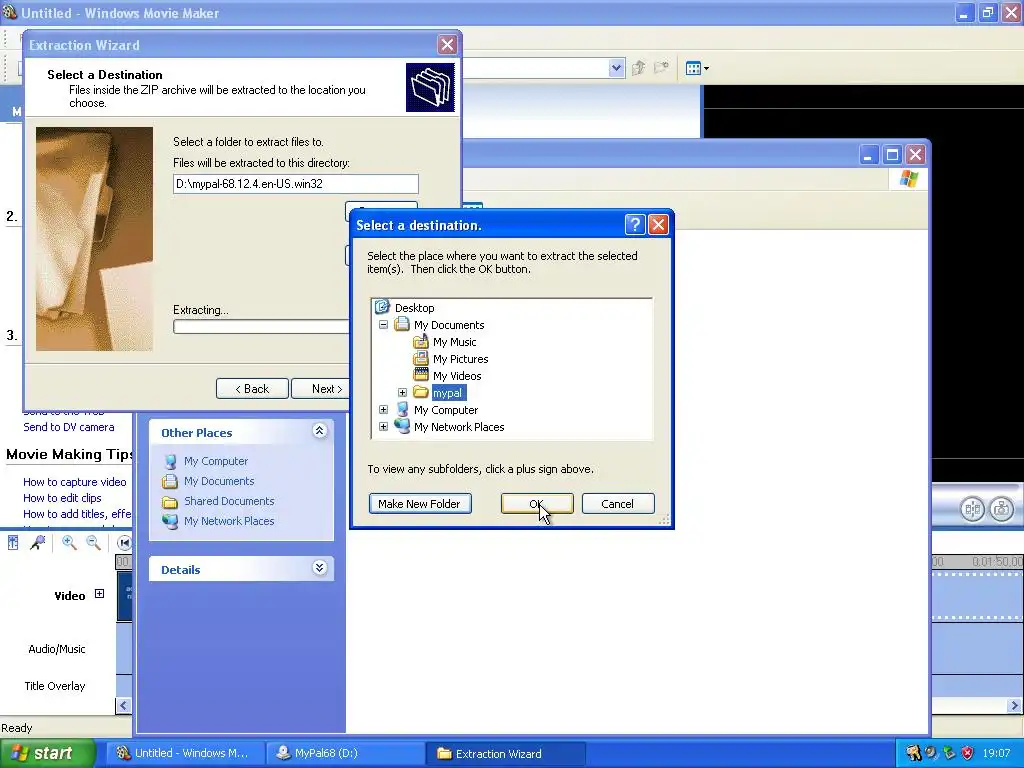Select My Videos folder in tree

pos(457,376)
